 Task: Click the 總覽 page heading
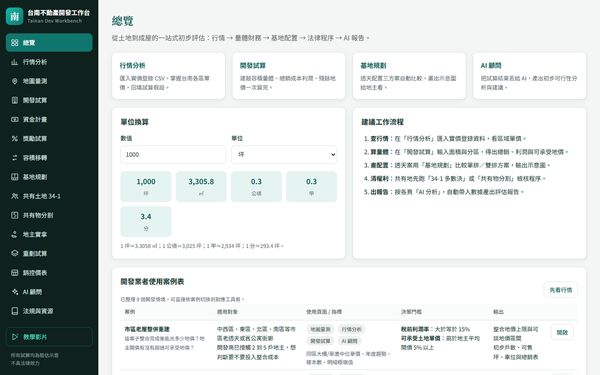click(x=123, y=21)
